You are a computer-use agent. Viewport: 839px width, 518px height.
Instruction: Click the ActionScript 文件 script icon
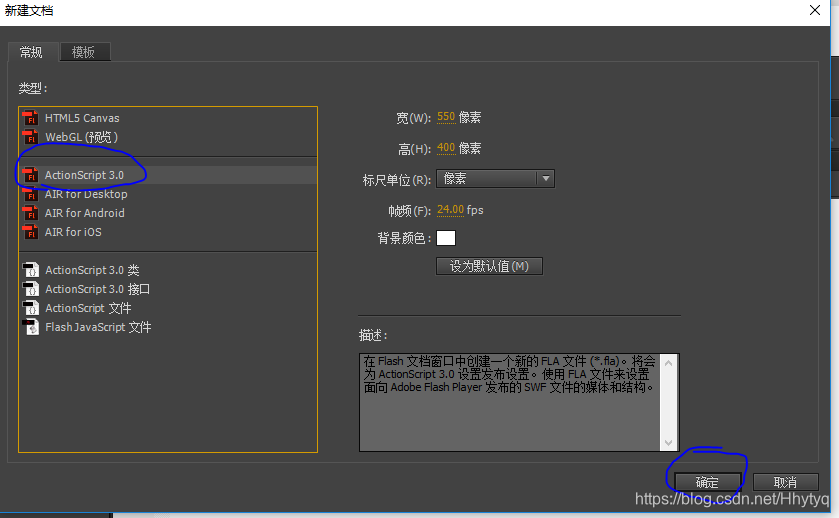[30, 308]
